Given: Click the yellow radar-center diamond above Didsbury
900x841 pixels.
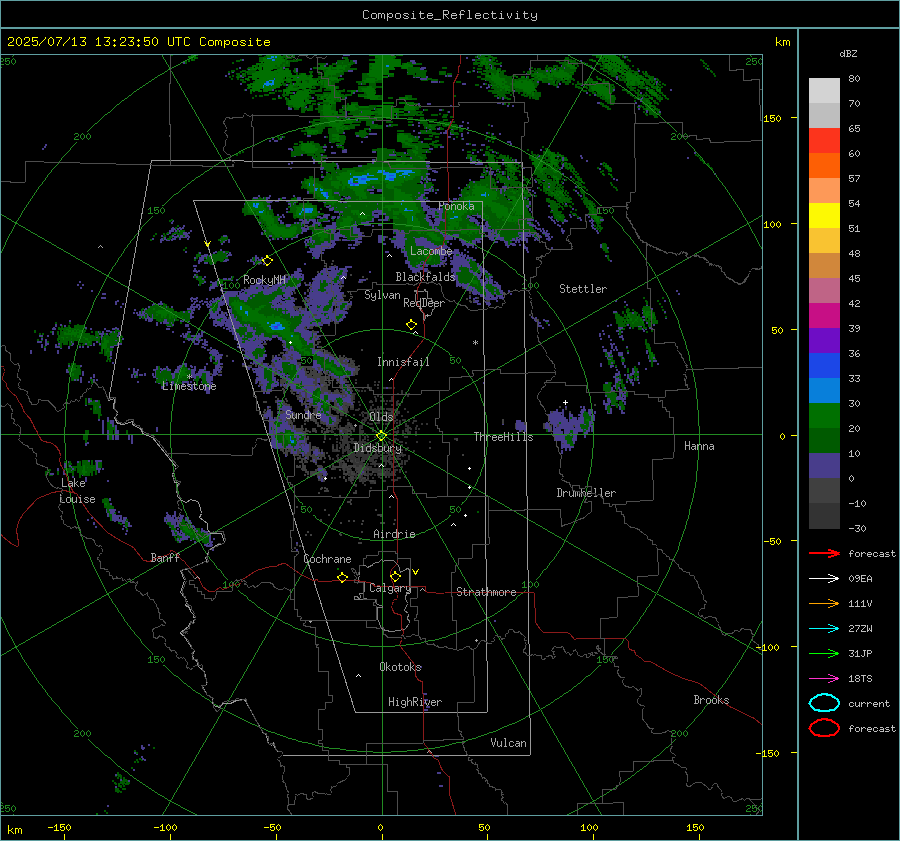Looking at the screenshot, I should tap(381, 436).
